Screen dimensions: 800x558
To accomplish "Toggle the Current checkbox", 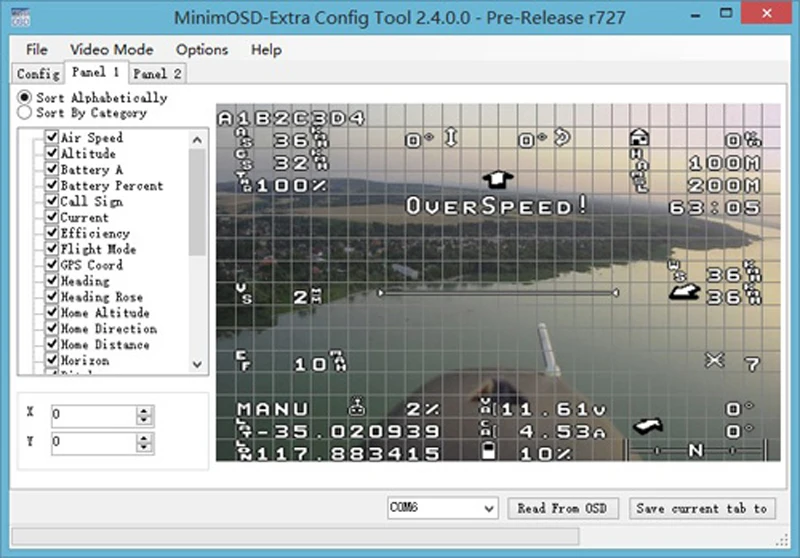I will 52,216.
